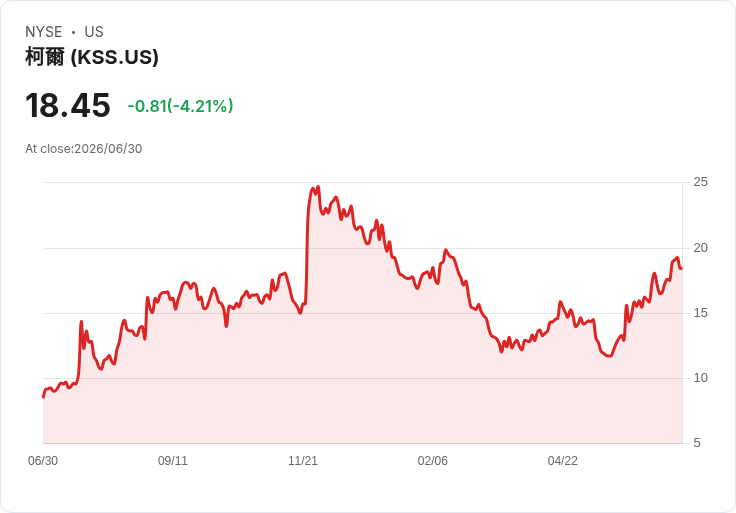
Task: Click the 11/21 x-axis date label
Action: (x=303, y=461)
